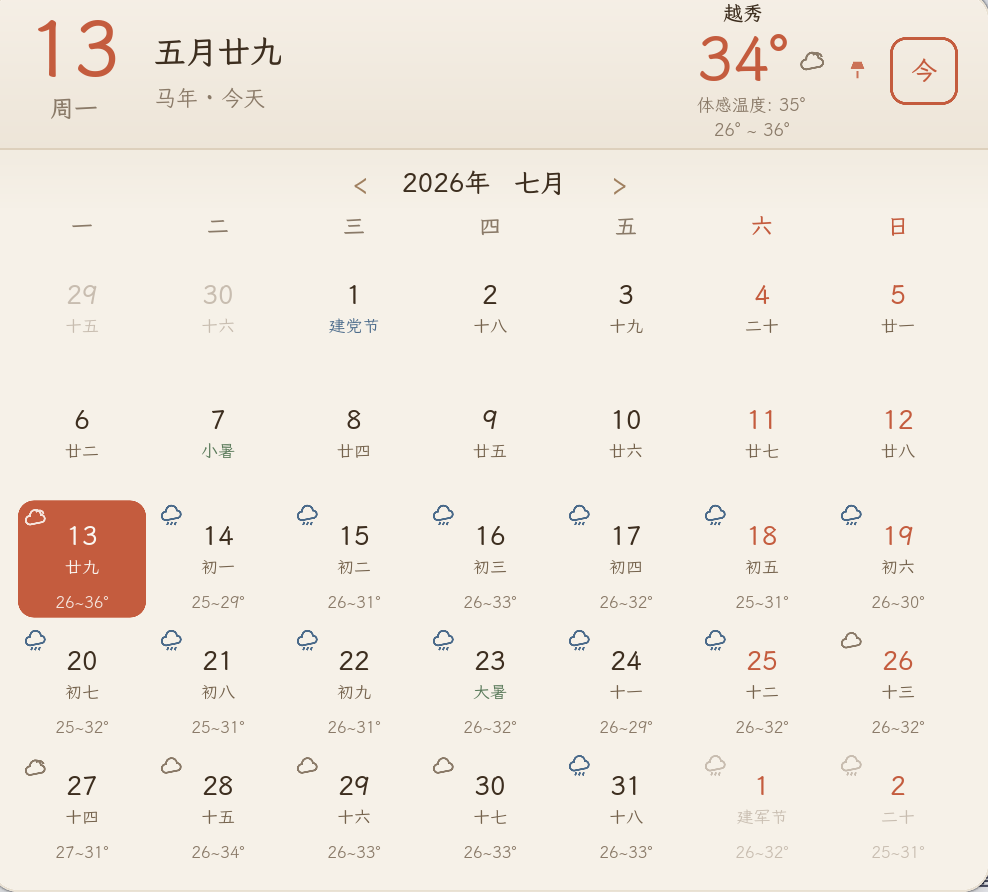
Task: Click the 26~30° forecast on July 19
Action: pyautogui.click(x=898, y=602)
